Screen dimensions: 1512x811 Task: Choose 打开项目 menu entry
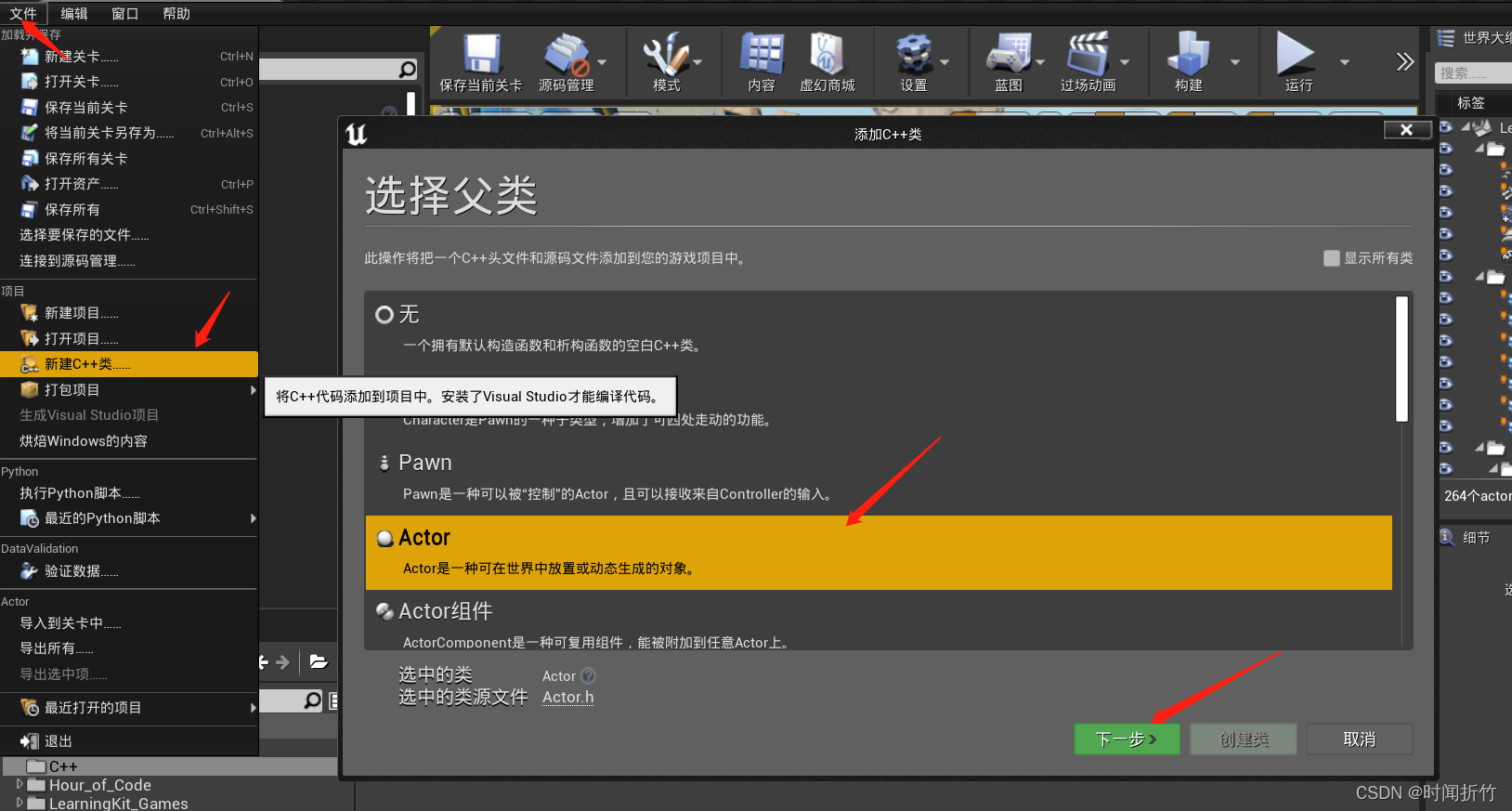pyautogui.click(x=129, y=339)
